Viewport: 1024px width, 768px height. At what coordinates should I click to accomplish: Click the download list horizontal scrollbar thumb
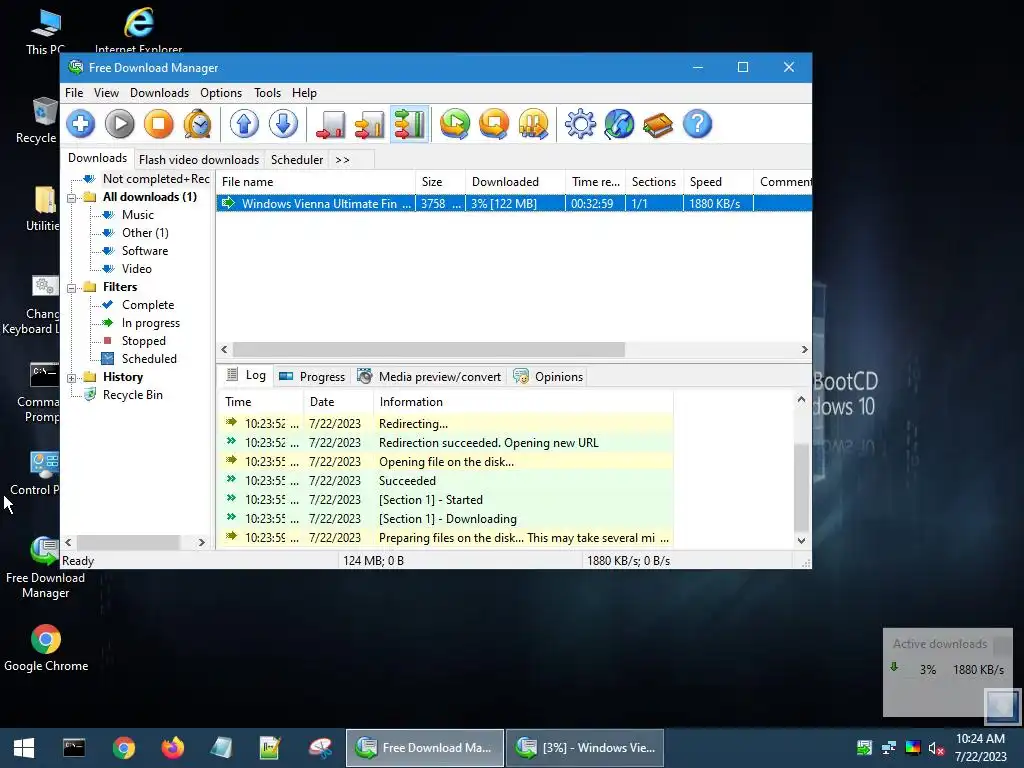pos(428,350)
